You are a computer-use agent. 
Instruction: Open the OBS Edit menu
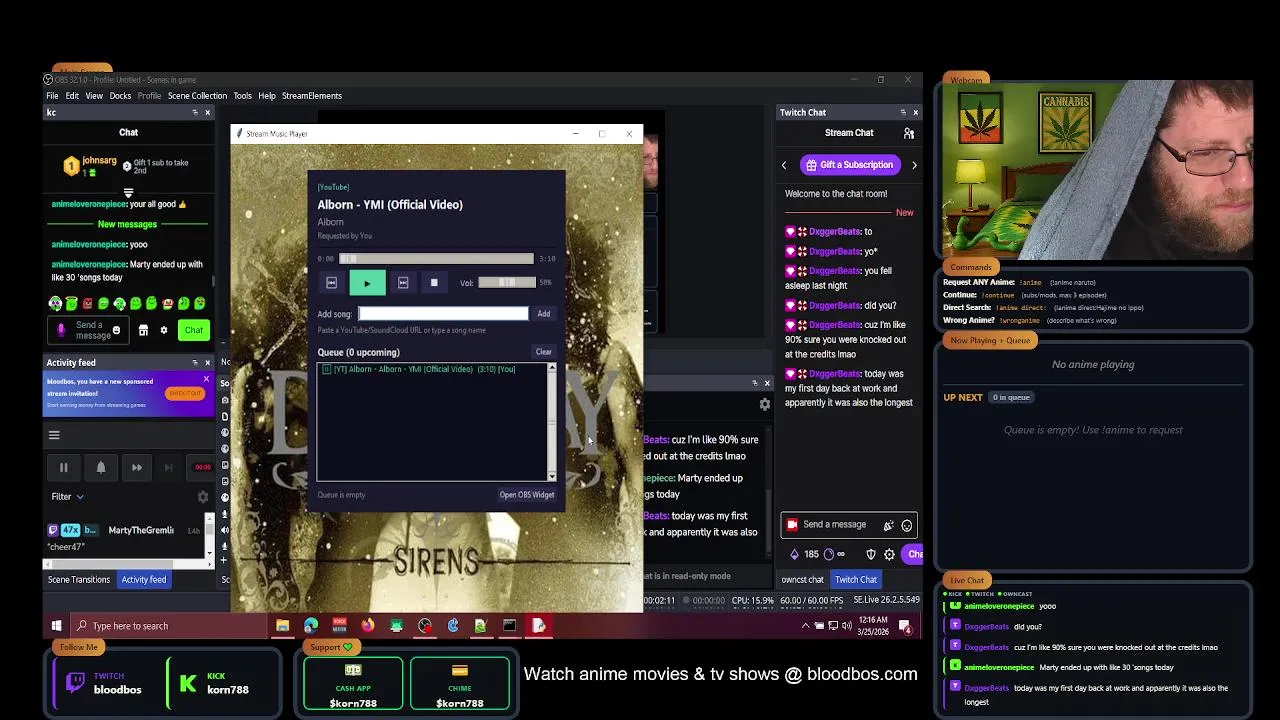72,96
